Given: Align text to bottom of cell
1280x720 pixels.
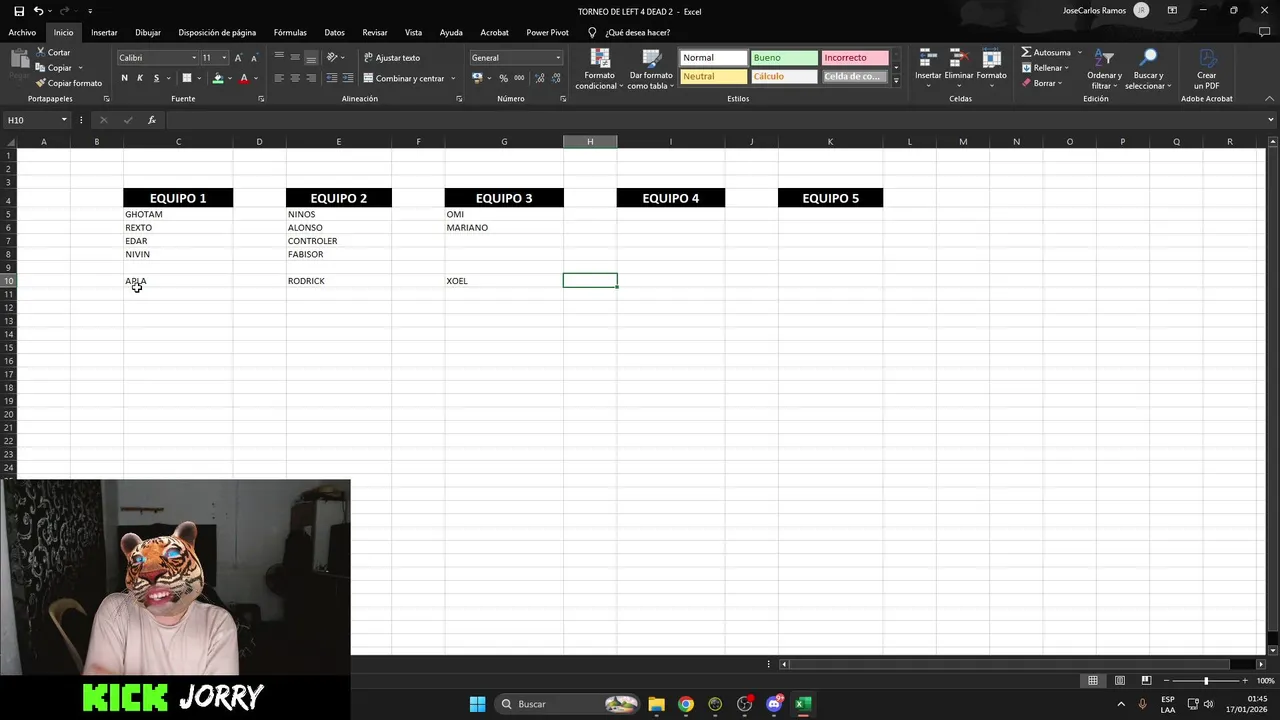Looking at the screenshot, I should click(311, 57).
